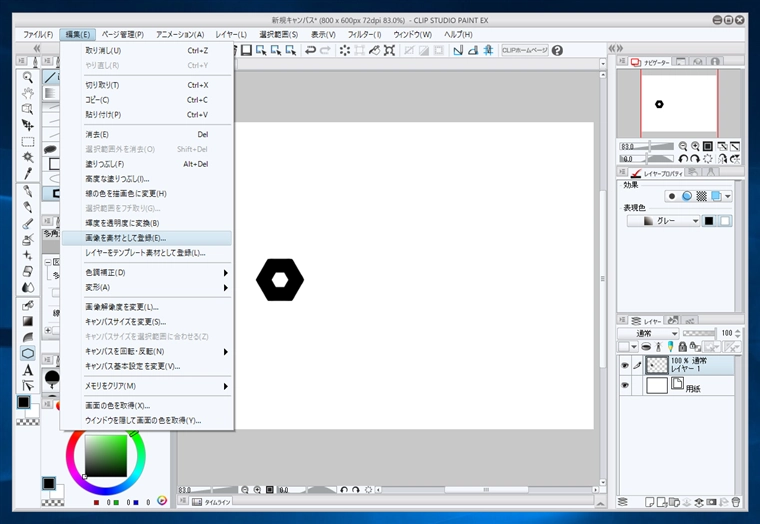The width and height of the screenshot is (760, 524).
Task: Adjust Navigator zoom slider at 83.0
Action: coord(646,146)
